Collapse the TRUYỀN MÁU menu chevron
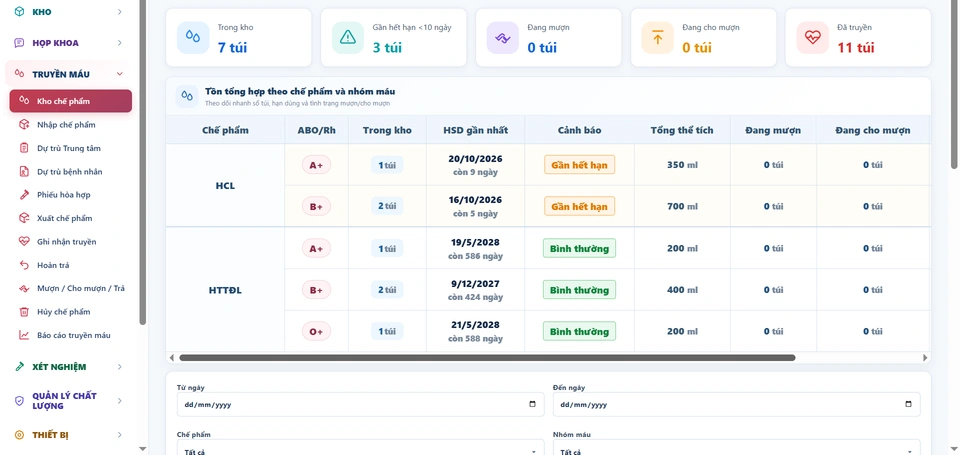This screenshot has width=960, height=455. 119,74
